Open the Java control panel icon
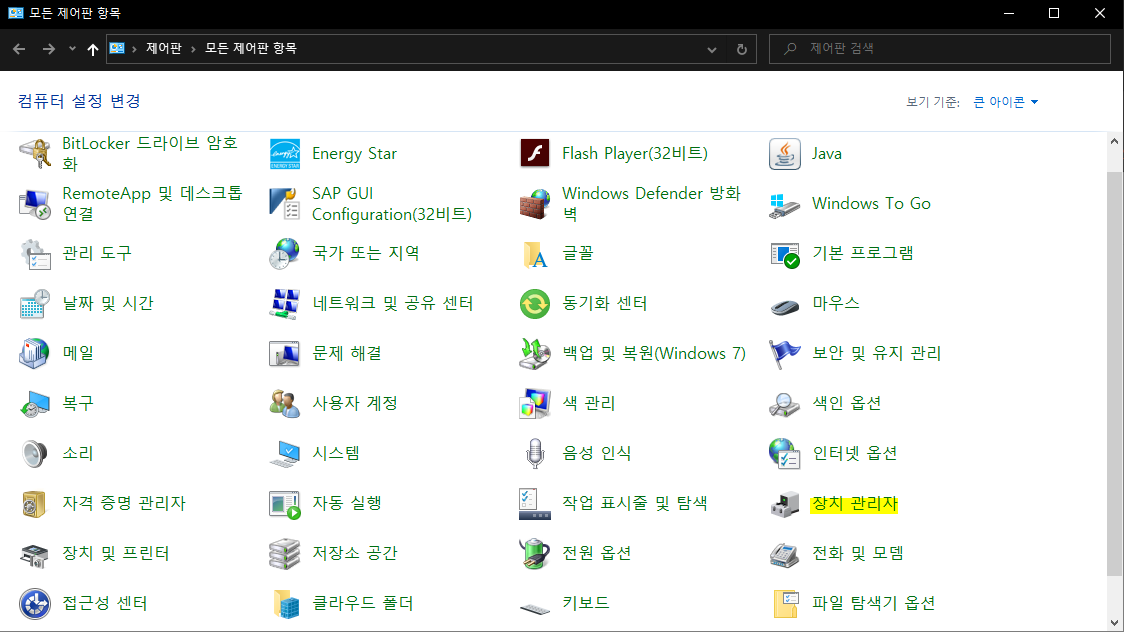Screen dimensions: 1124x632 (x=785, y=153)
